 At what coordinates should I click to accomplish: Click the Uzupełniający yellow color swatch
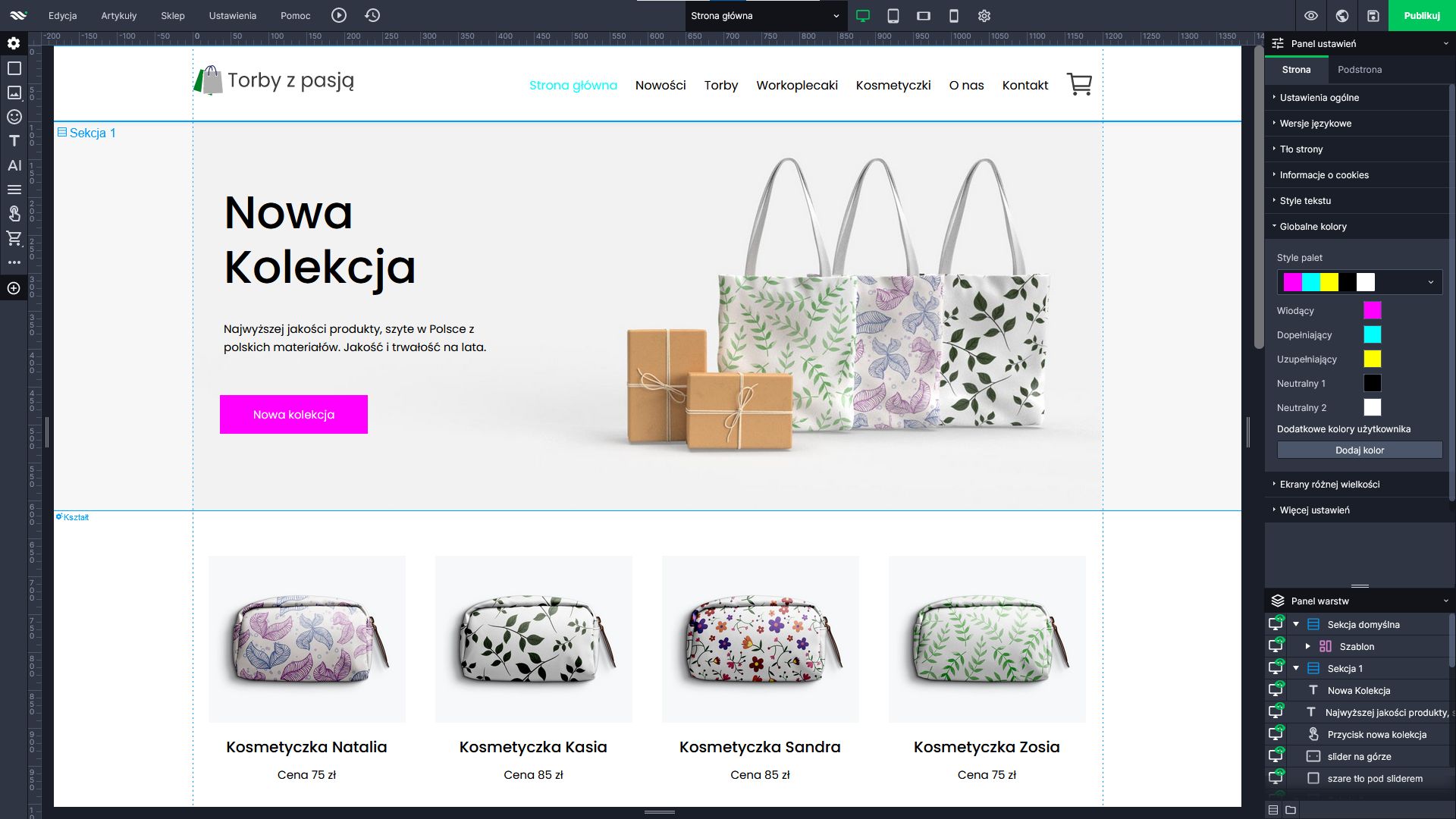point(1373,359)
